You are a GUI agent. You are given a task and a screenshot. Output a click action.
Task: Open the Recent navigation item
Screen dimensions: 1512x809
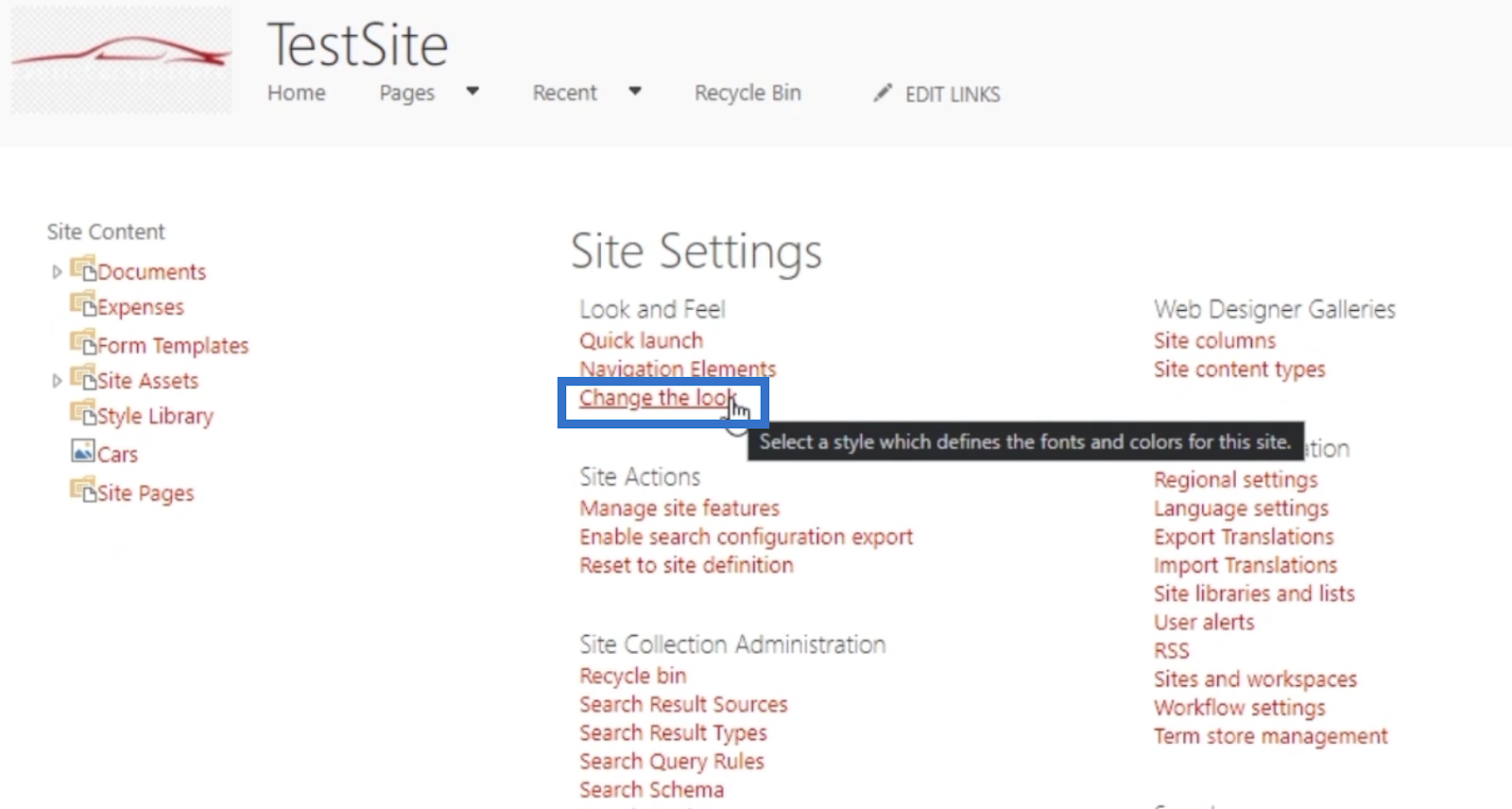click(564, 93)
